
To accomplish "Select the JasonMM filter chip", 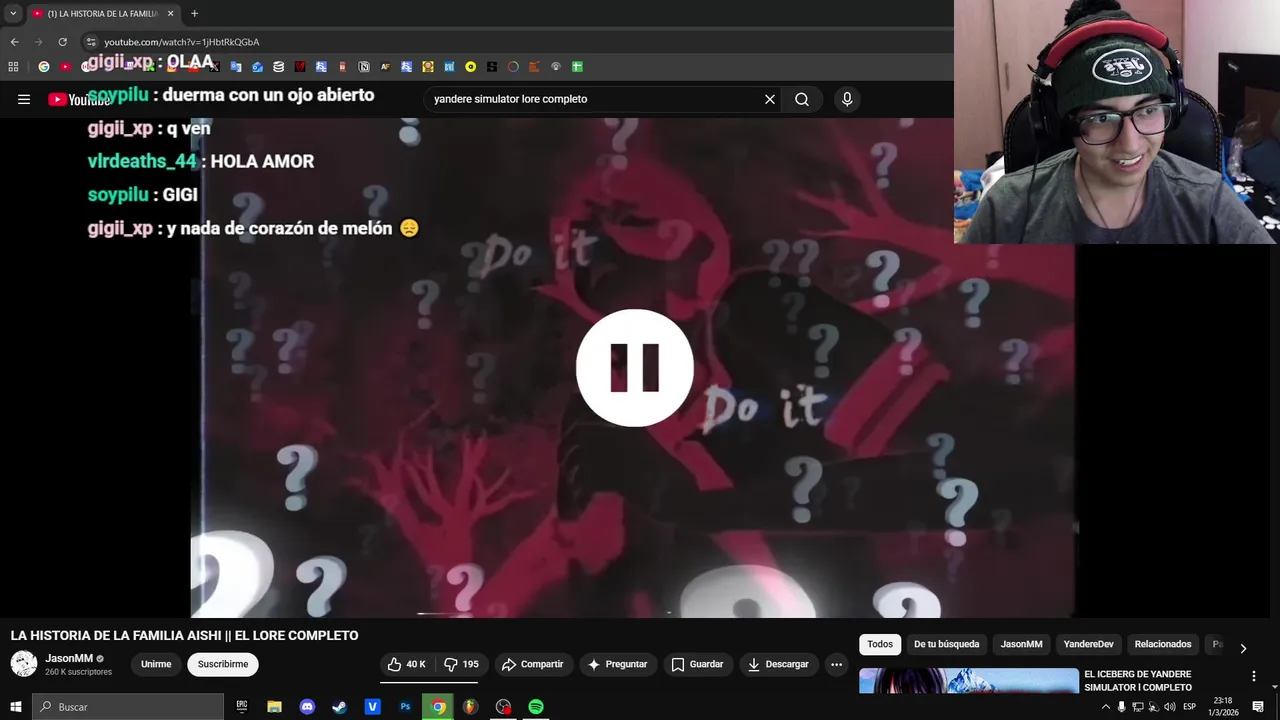I will pyautogui.click(x=1021, y=644).
